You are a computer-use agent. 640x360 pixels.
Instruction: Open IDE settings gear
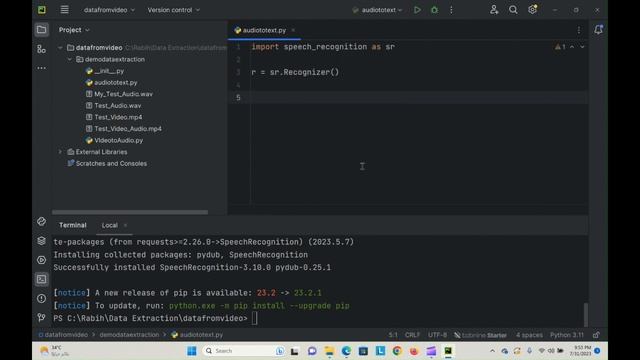tap(533, 9)
